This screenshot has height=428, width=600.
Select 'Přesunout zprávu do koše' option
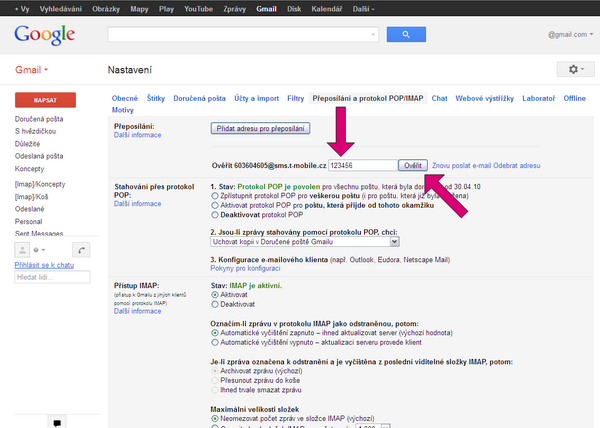215,381
